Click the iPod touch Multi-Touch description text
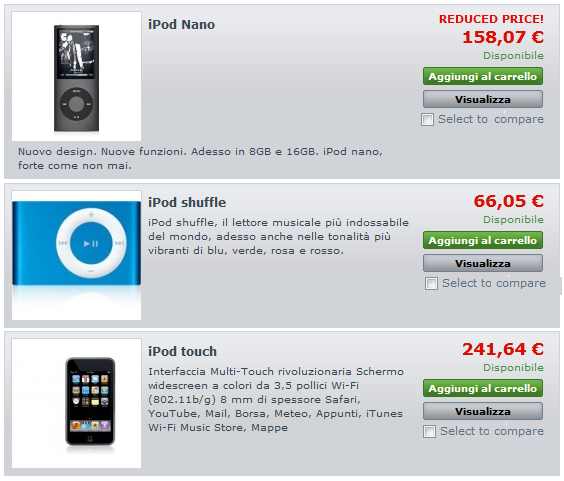Screen dimensions: 564x481 click(x=276, y=399)
